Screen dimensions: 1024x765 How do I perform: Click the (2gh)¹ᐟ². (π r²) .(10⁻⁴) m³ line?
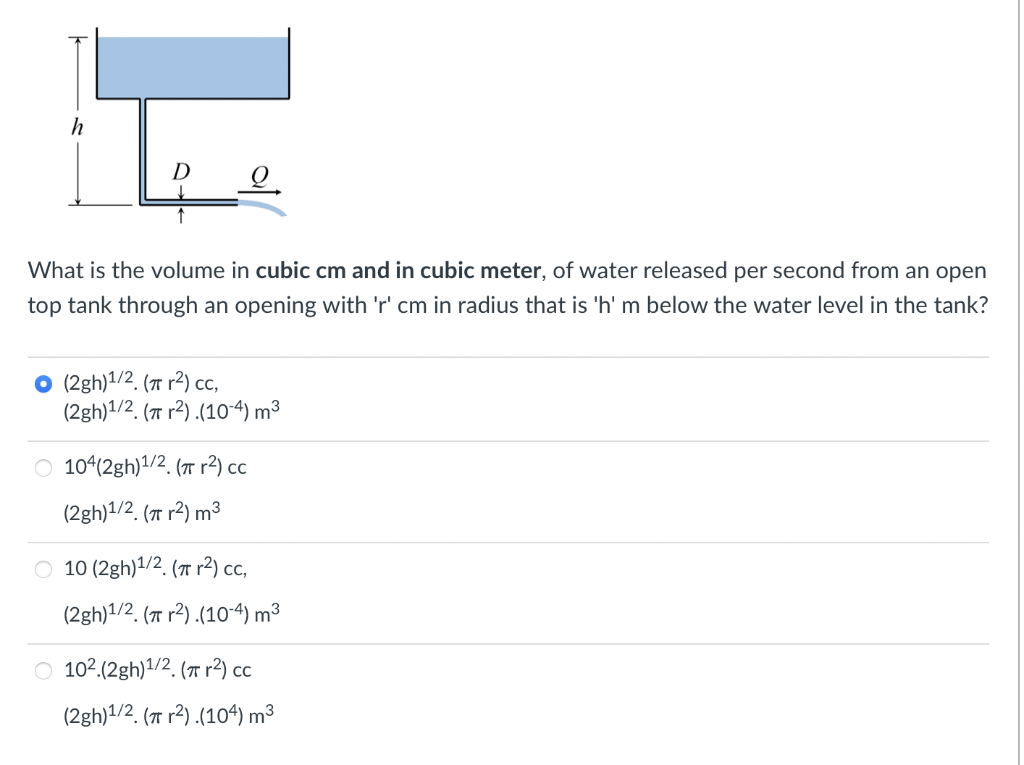click(170, 409)
